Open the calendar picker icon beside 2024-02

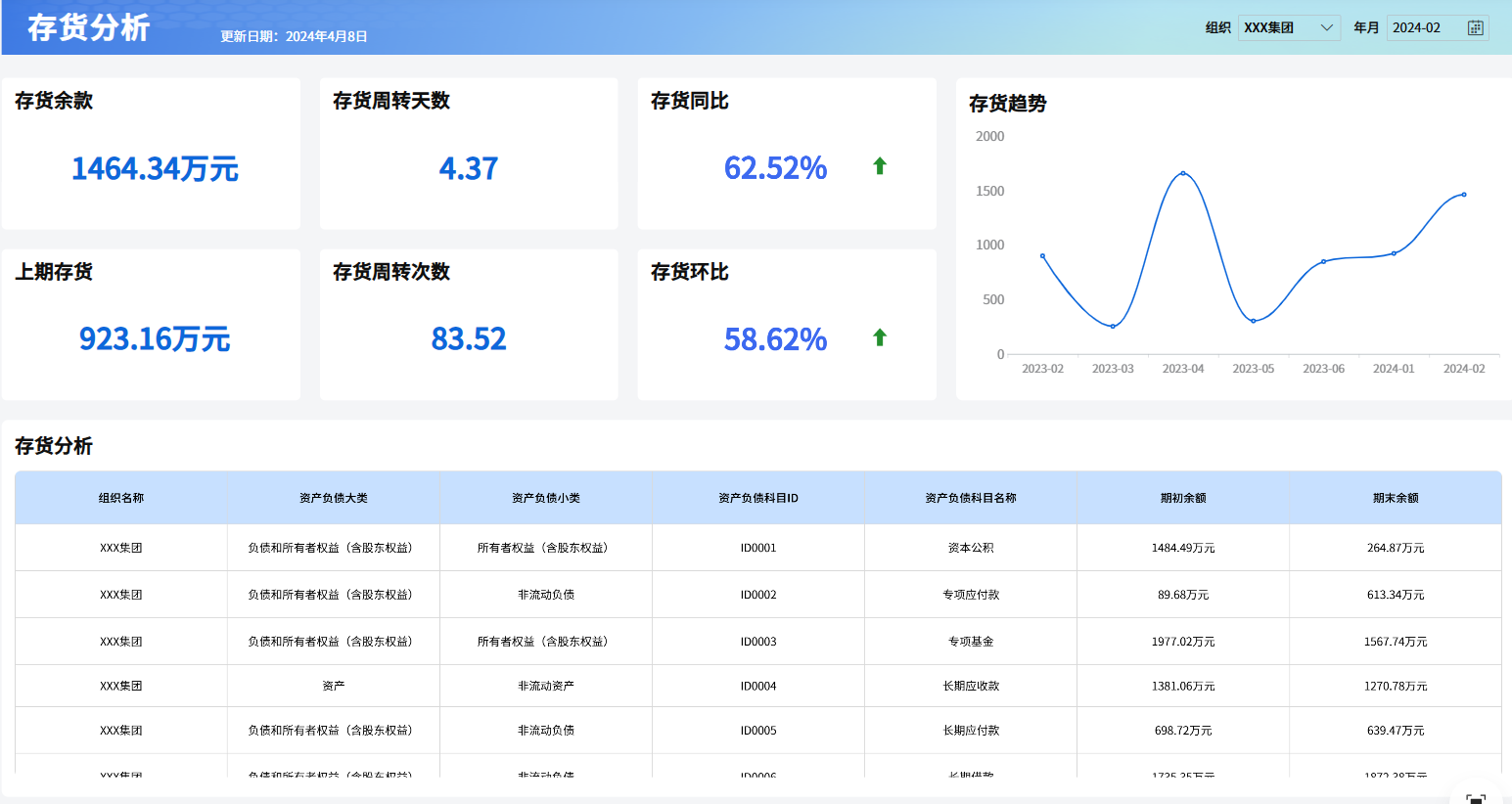coord(1475,27)
